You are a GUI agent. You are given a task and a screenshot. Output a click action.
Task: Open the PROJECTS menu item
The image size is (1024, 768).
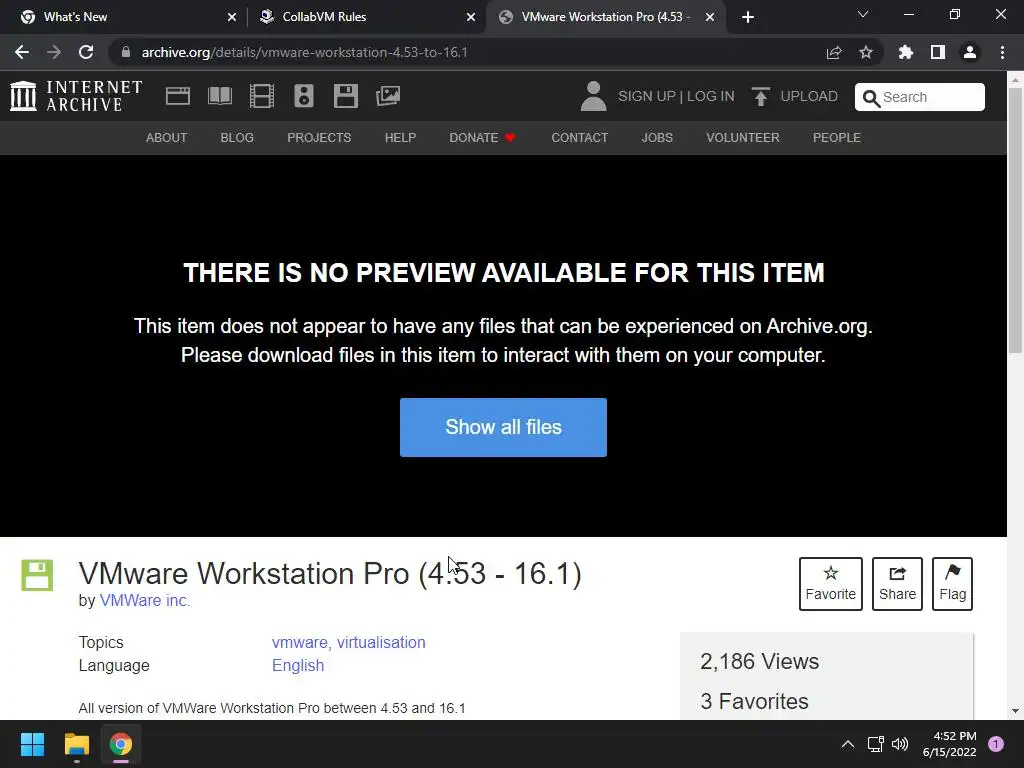[319, 138]
